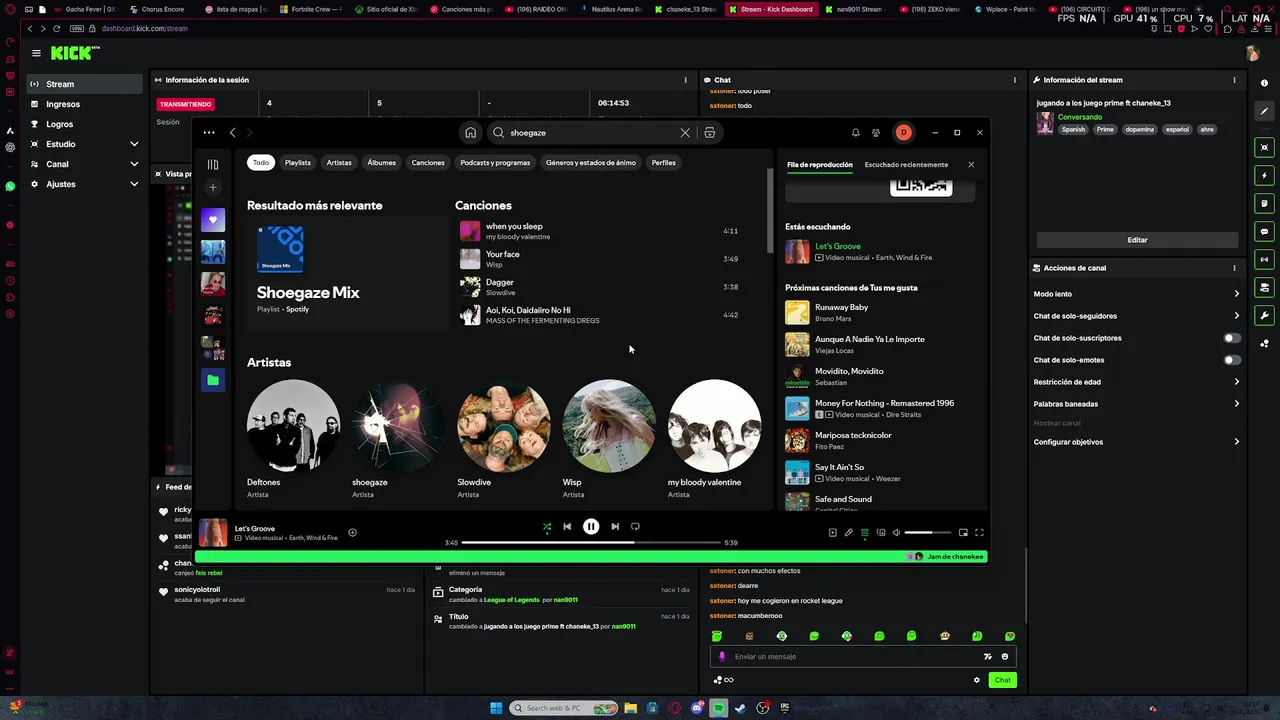
Task: Expand Chat de solo-seguidores option
Action: coord(1136,316)
